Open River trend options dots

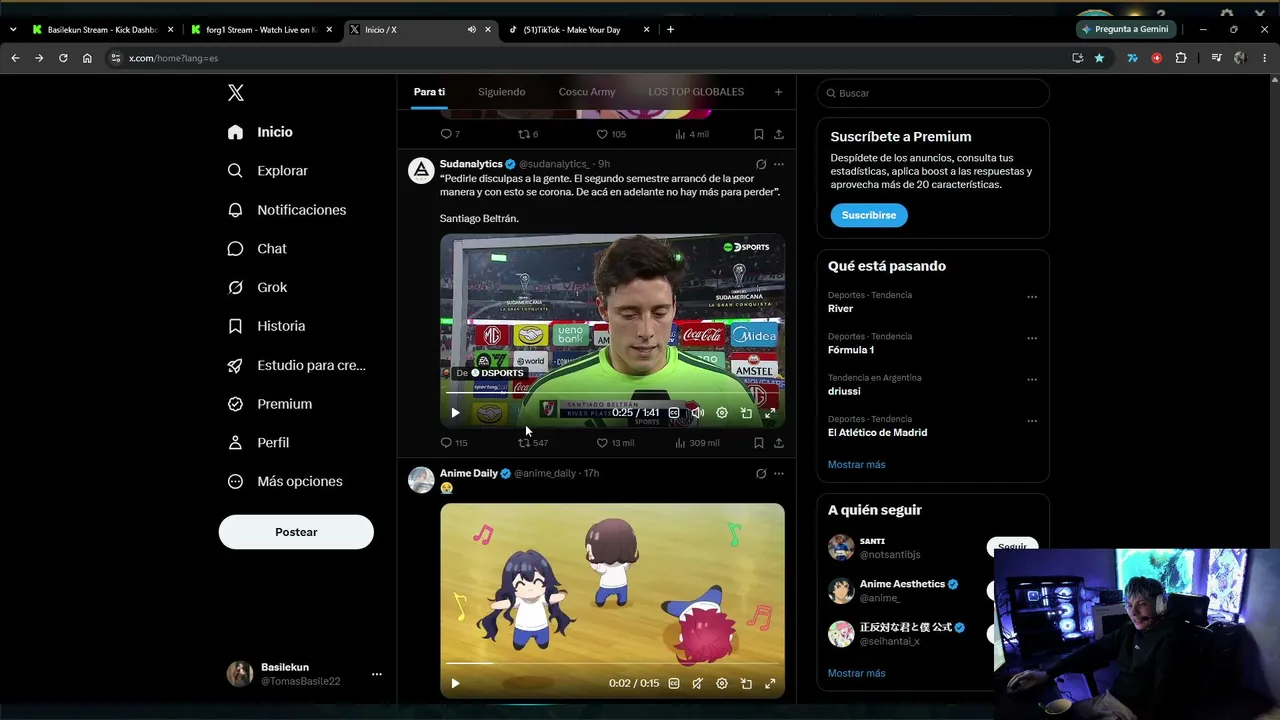click(1032, 297)
